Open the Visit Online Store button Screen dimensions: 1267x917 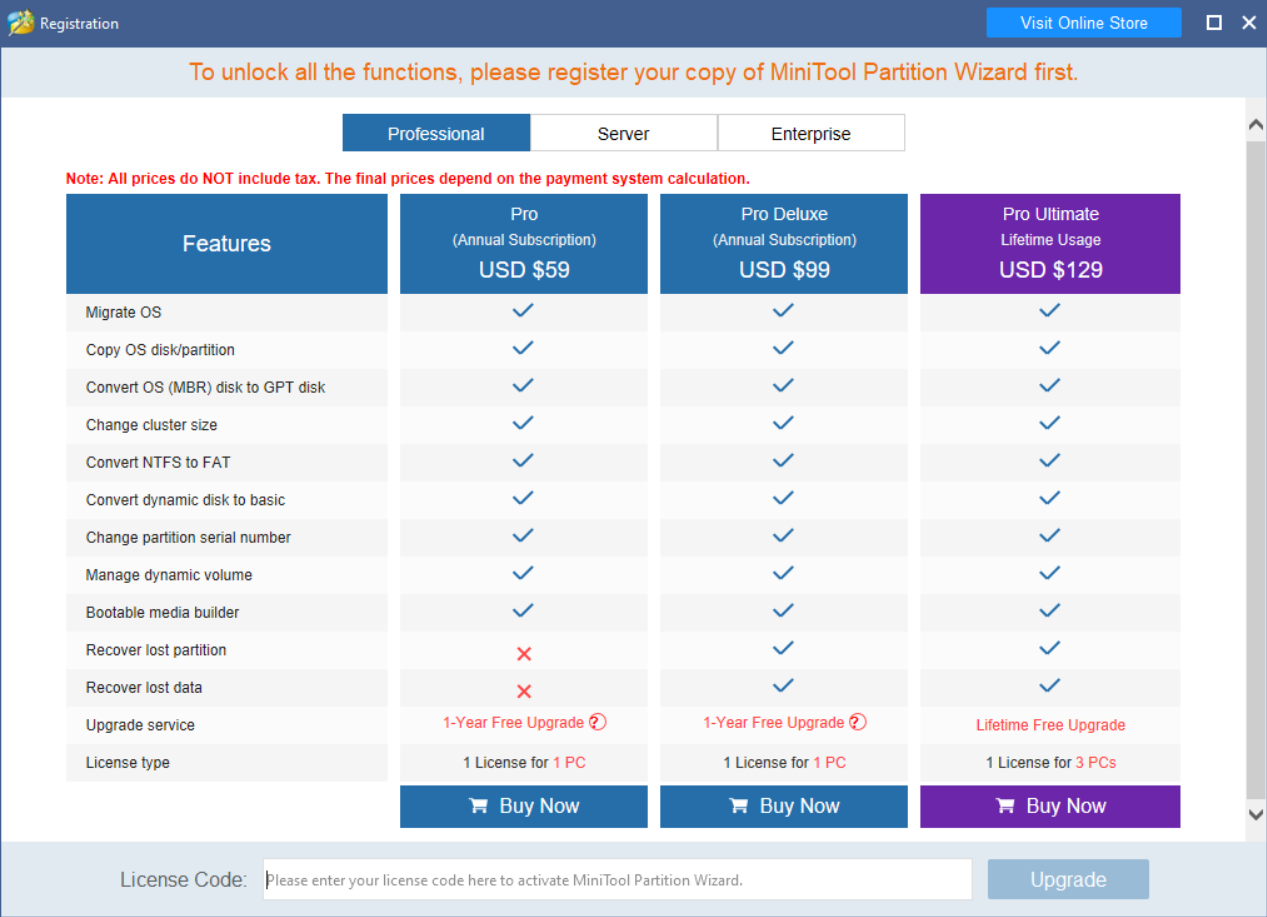point(1084,23)
